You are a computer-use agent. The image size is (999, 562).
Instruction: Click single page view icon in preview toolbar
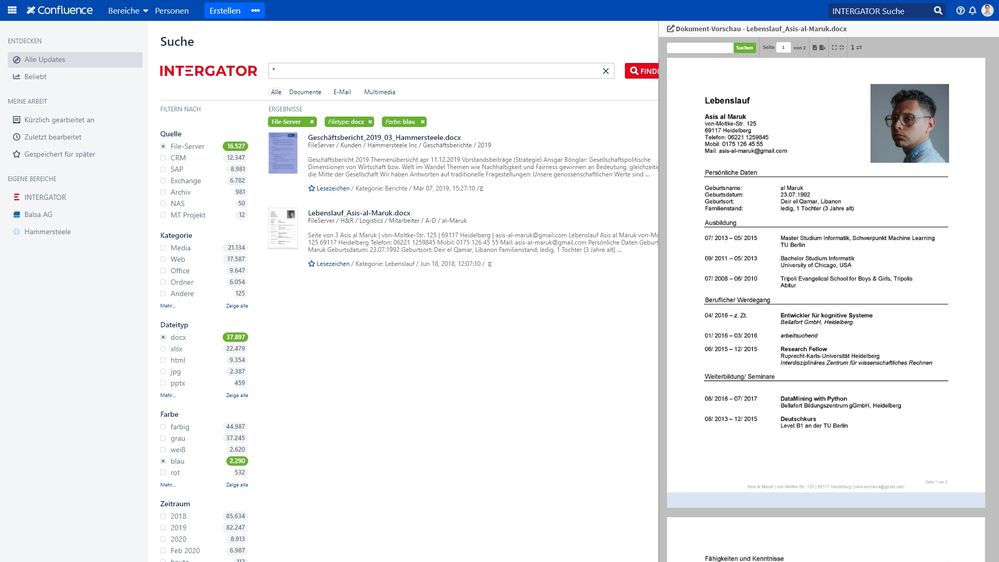(x=815, y=48)
